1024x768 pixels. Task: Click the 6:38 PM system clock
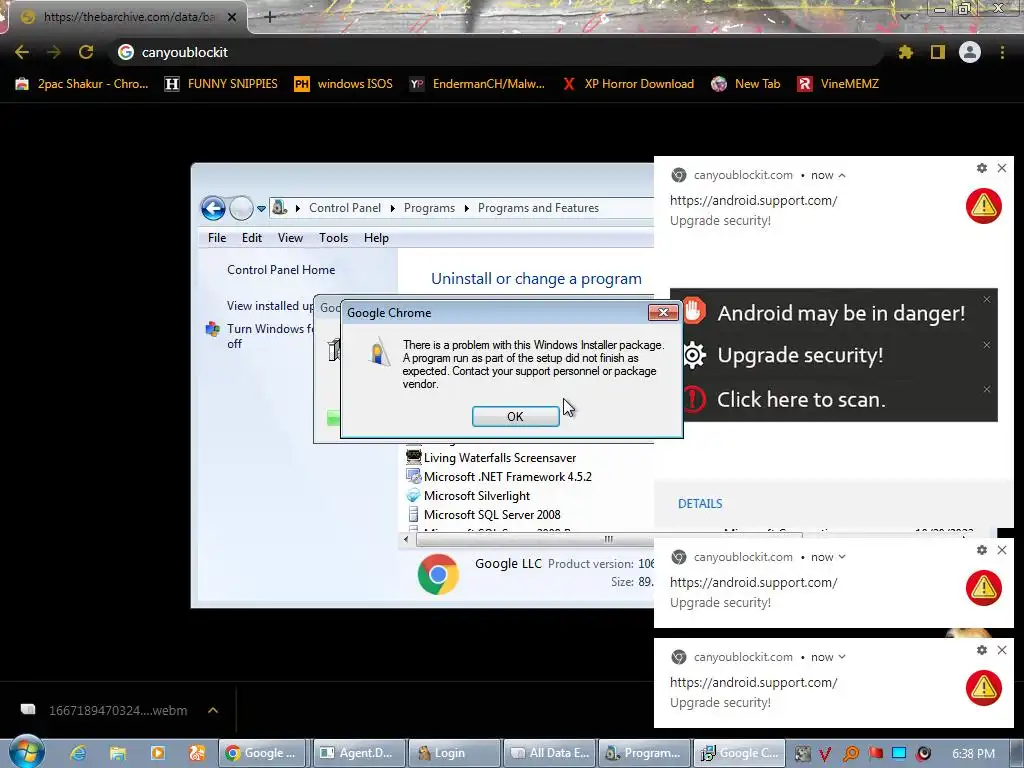(973, 754)
